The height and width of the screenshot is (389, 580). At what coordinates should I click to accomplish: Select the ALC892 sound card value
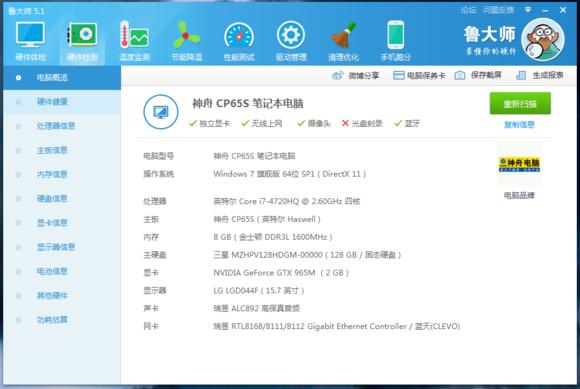[x=256, y=308]
